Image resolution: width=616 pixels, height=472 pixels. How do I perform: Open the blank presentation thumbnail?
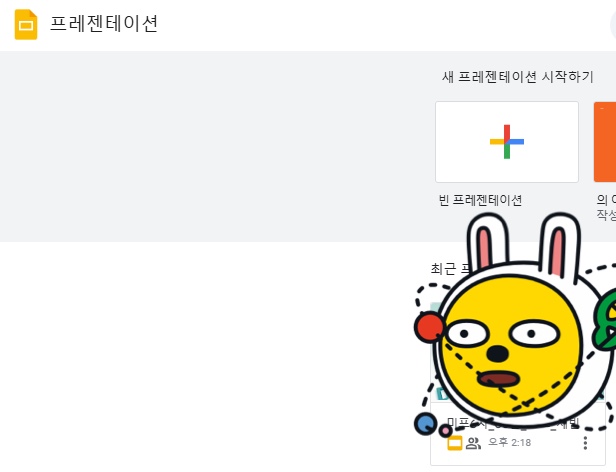(x=507, y=142)
